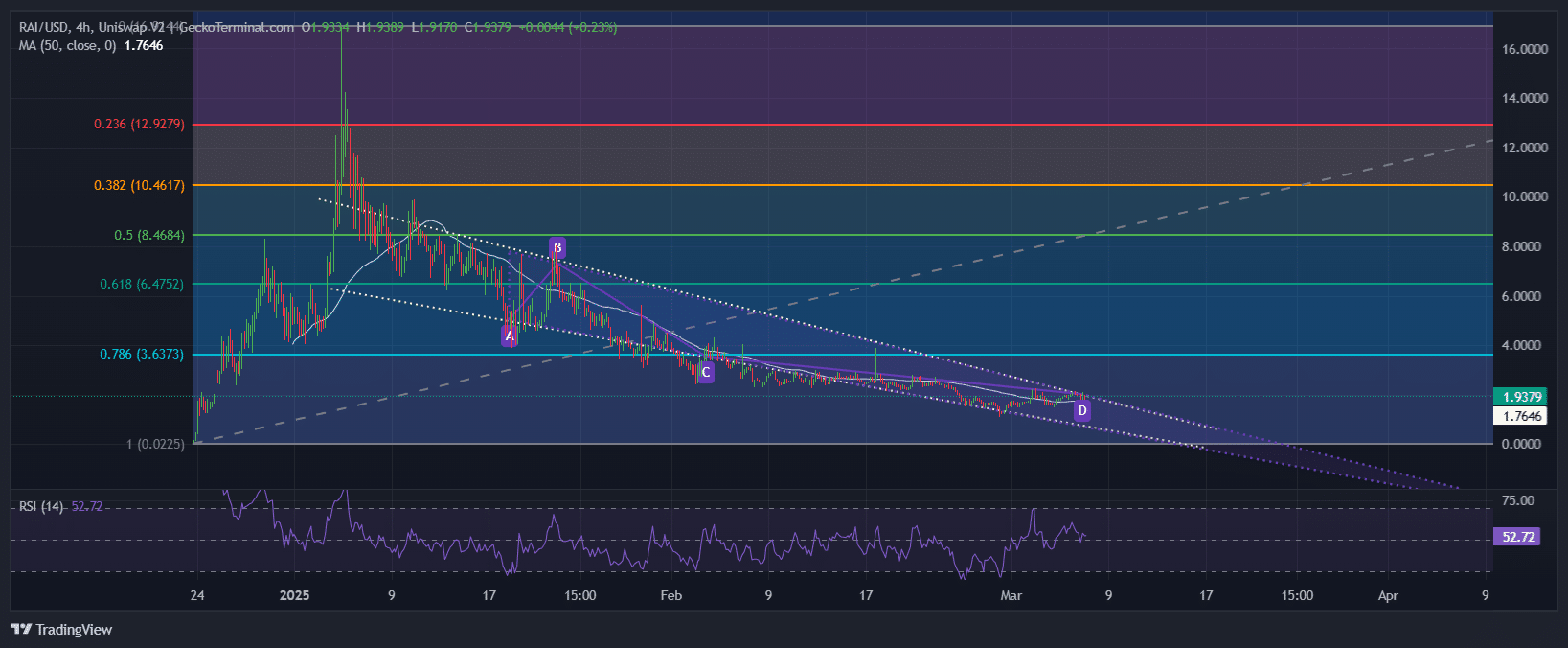Image resolution: width=1568 pixels, height=648 pixels.
Task: Click the 0.236 (12.9279) Fibonacci label
Action: pos(139,125)
